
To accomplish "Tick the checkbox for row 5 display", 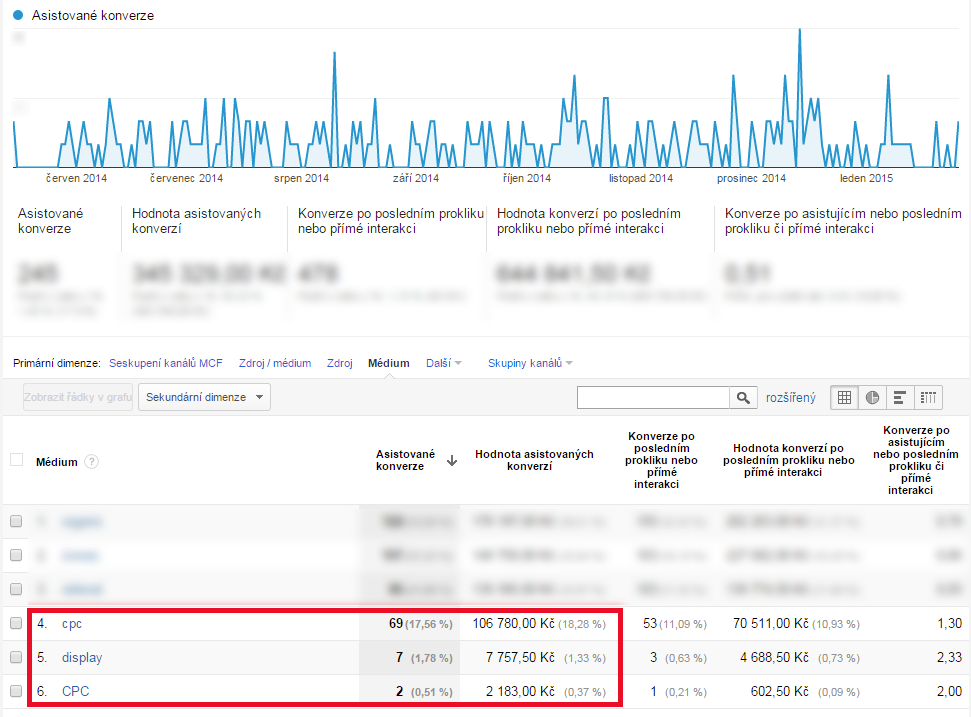I will click(16, 658).
